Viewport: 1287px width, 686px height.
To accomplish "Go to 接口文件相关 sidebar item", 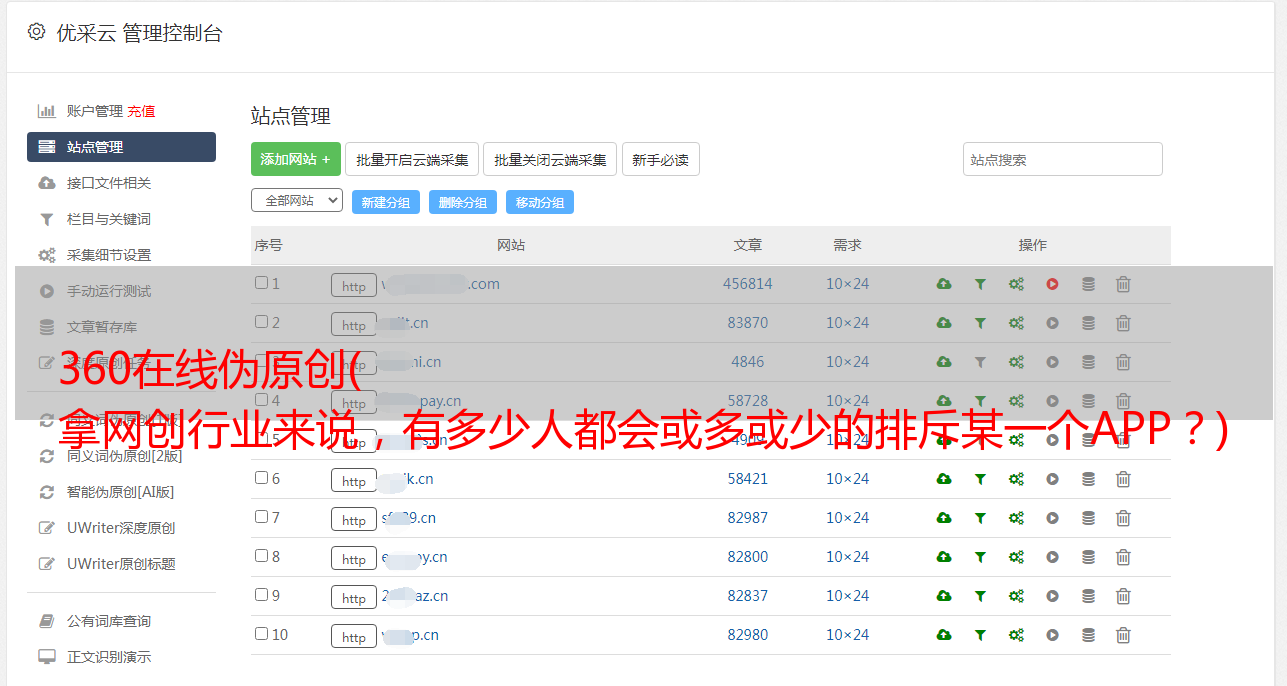I will click(x=109, y=183).
